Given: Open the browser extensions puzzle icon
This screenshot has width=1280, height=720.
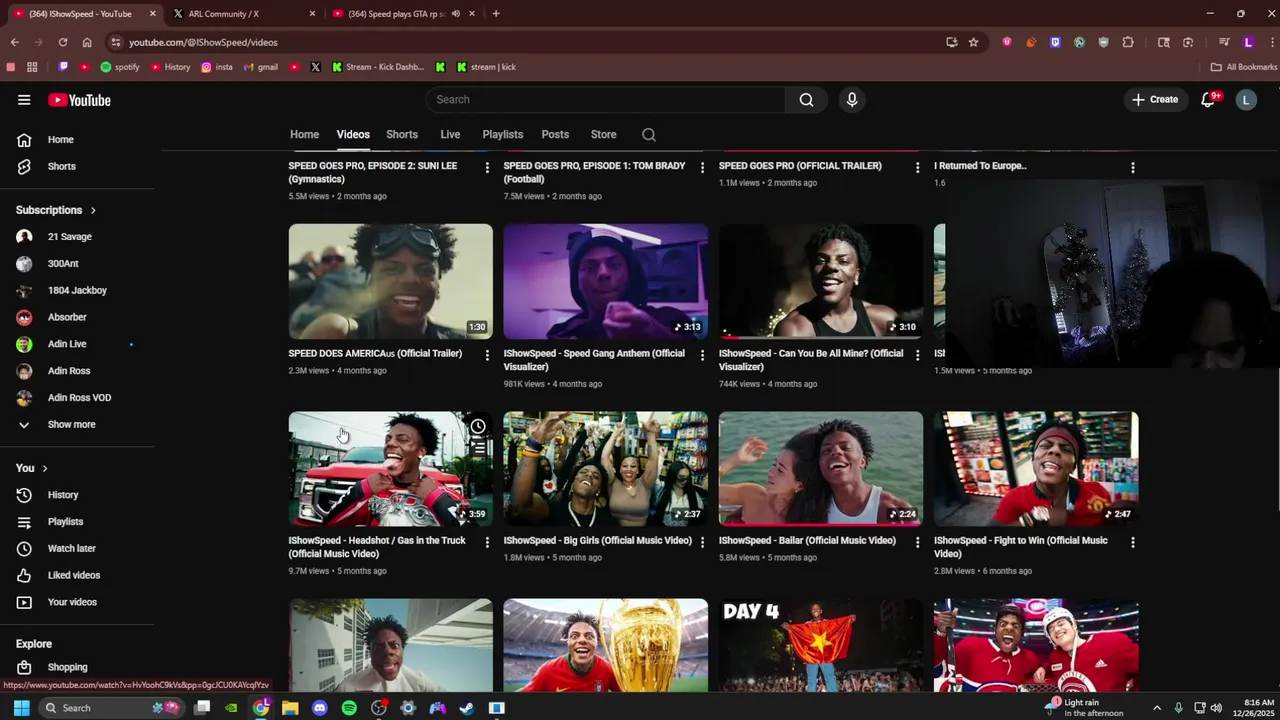Looking at the screenshot, I should (x=1128, y=42).
